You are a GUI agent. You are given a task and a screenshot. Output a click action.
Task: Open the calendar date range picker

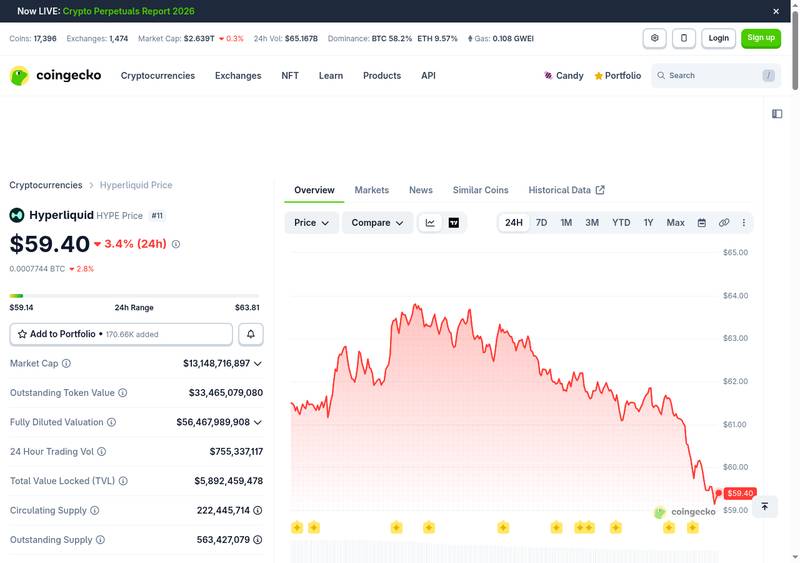point(702,223)
